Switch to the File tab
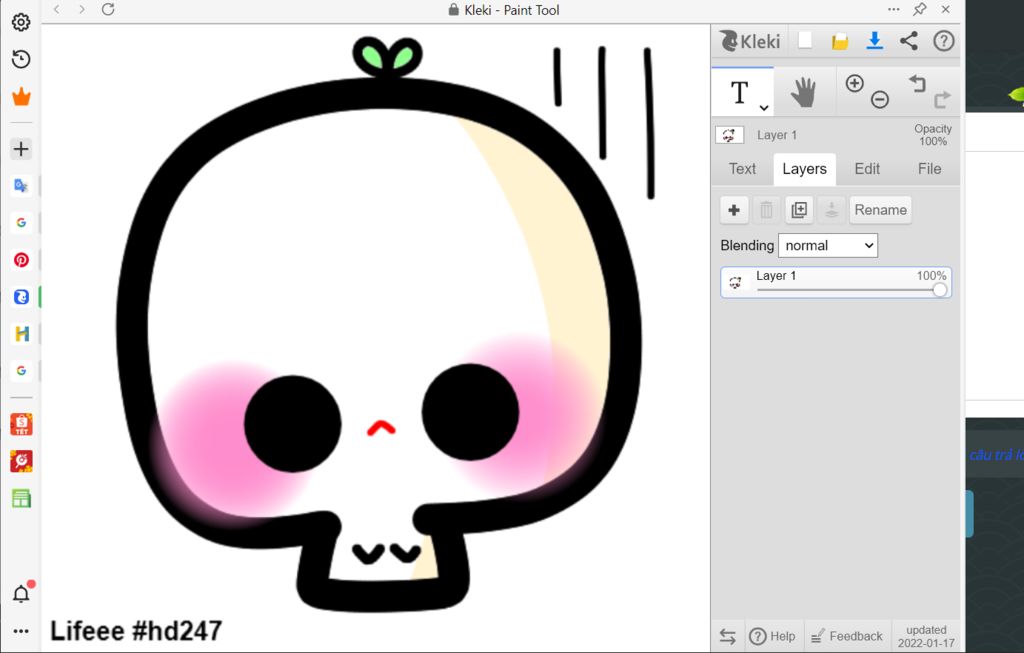This screenshot has height=653, width=1024. [x=929, y=169]
